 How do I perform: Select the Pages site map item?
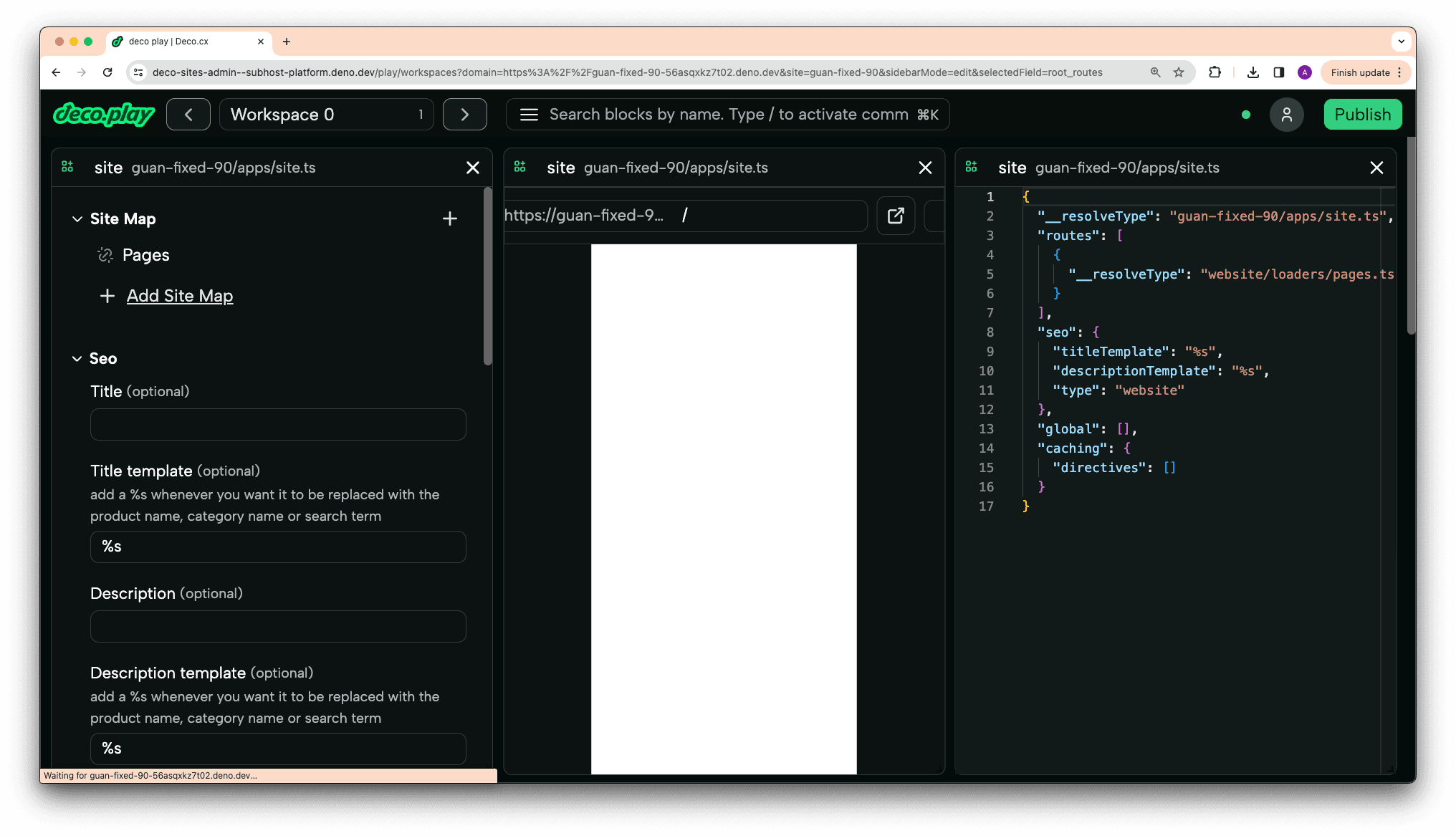coord(146,255)
